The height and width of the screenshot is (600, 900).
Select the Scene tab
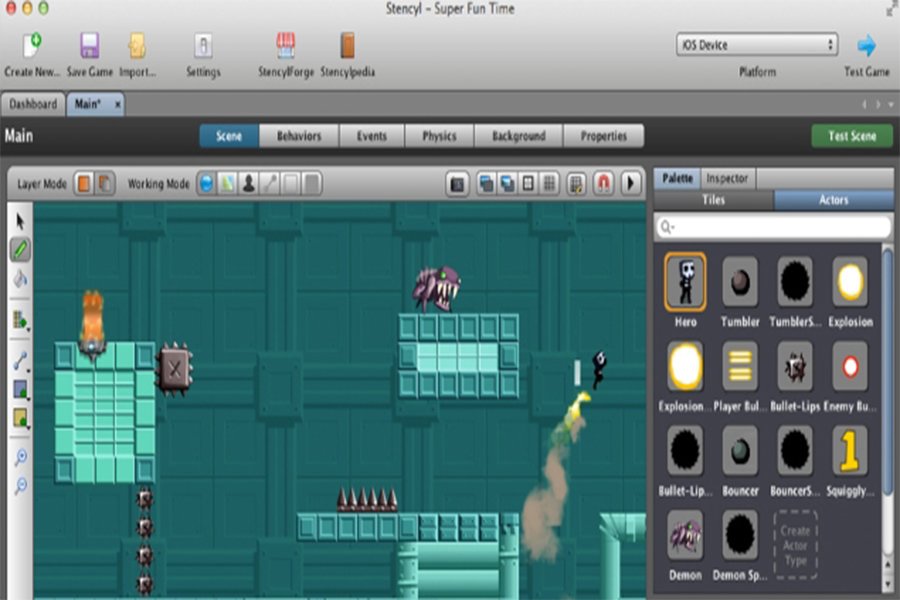point(228,136)
